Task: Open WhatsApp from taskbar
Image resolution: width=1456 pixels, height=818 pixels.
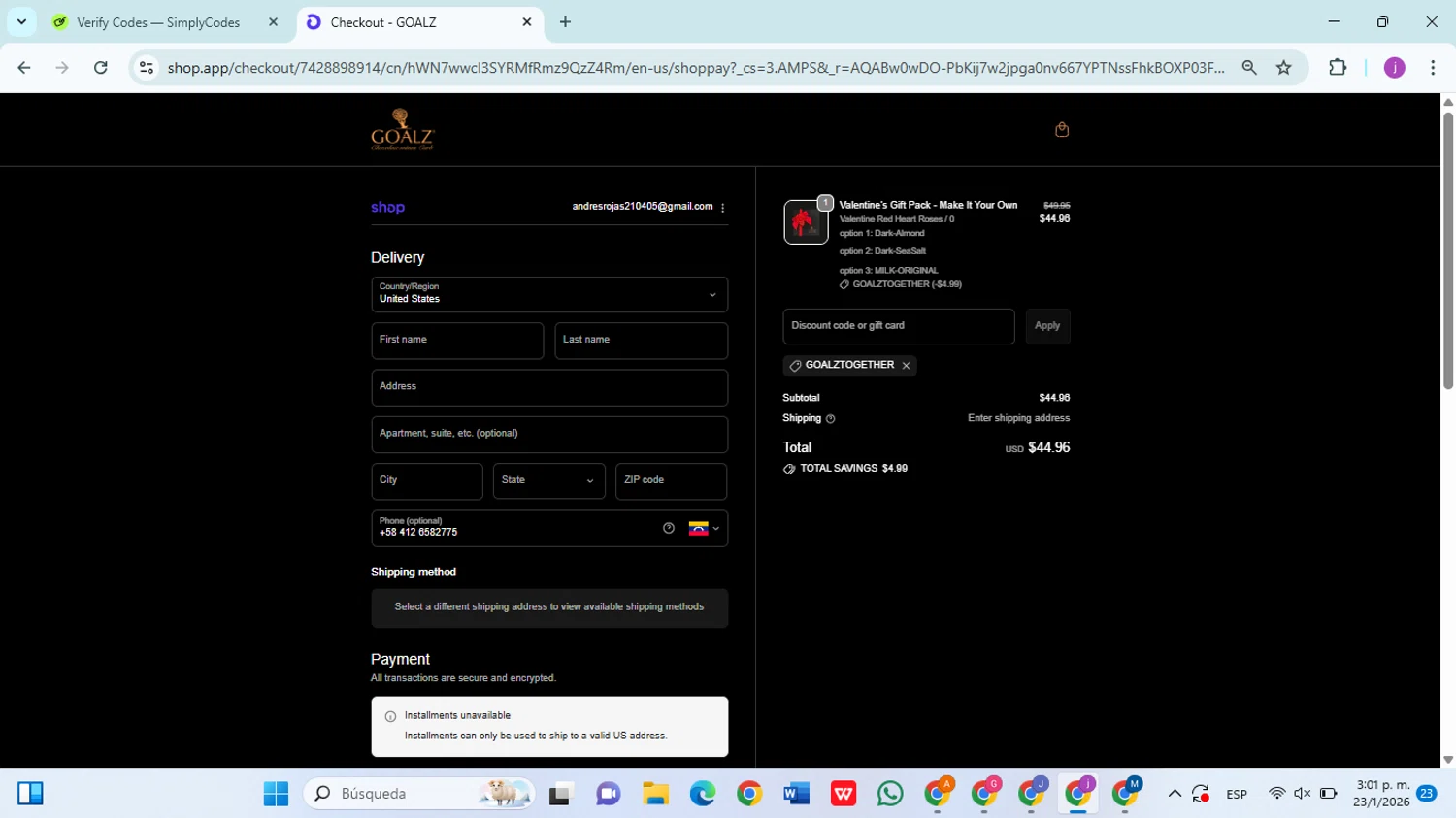Action: (x=889, y=794)
